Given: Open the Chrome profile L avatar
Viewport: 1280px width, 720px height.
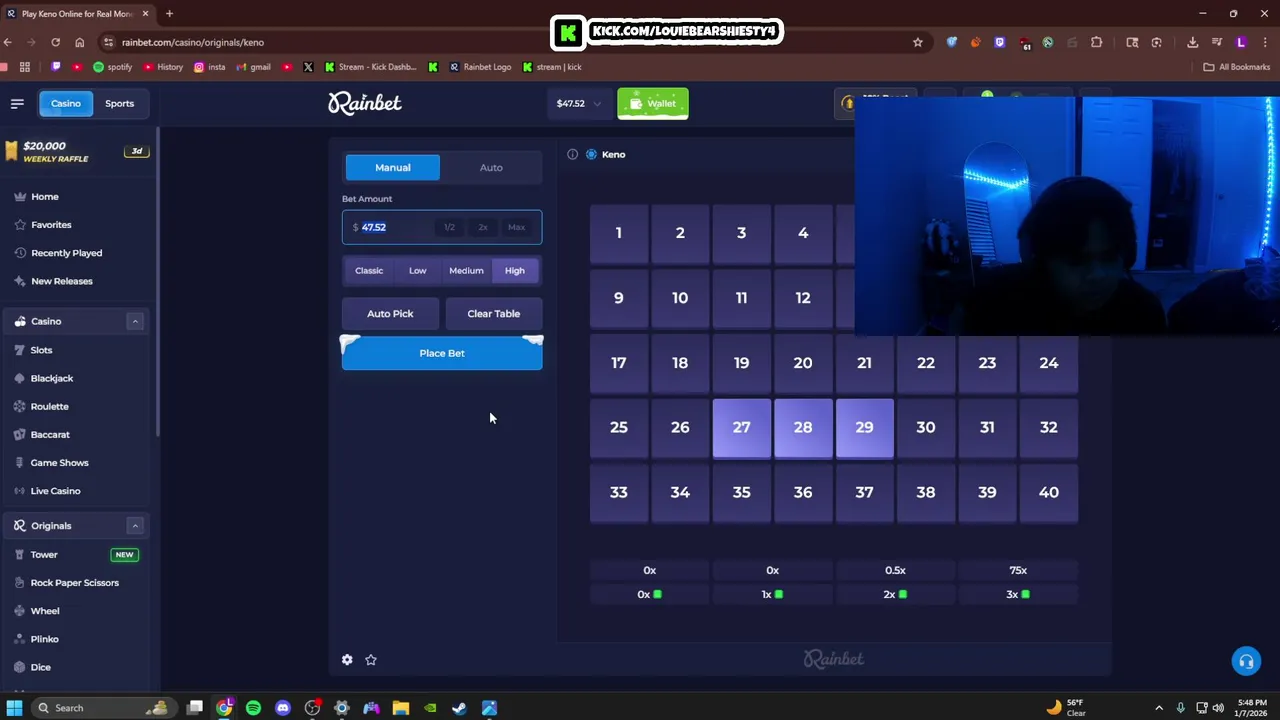Looking at the screenshot, I should click(x=1241, y=42).
